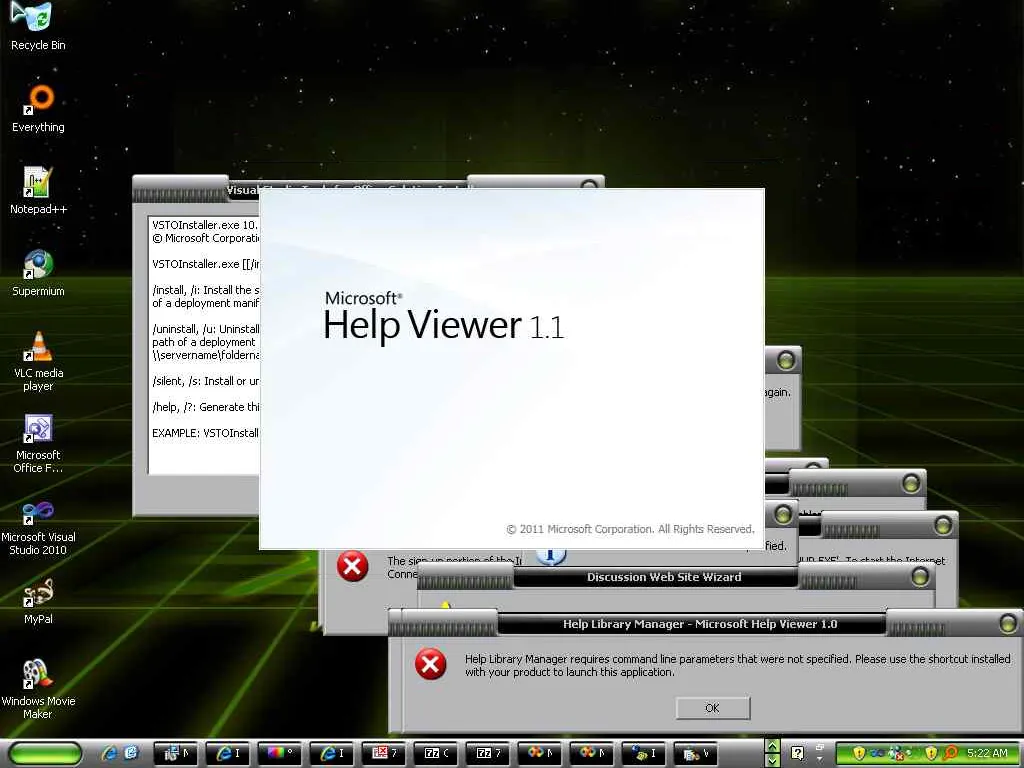The width and height of the screenshot is (1024, 768).
Task: Open the help question mark tray icon
Action: 797,753
